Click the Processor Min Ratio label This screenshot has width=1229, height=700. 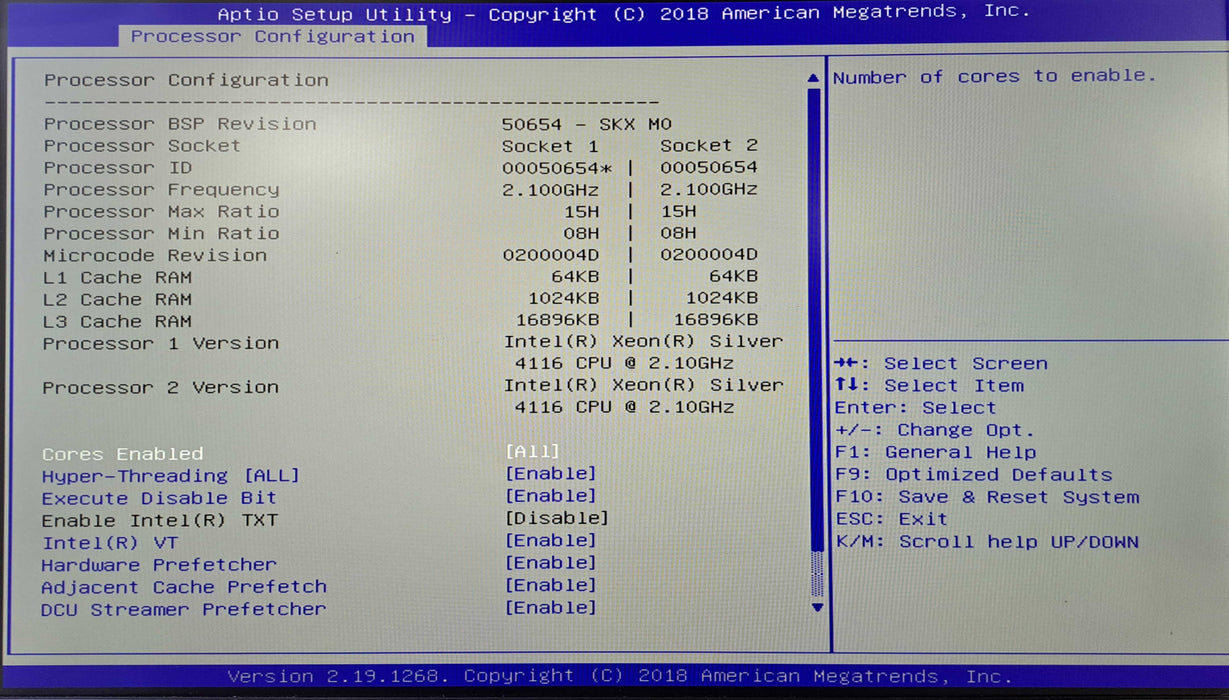pyautogui.click(x=161, y=234)
